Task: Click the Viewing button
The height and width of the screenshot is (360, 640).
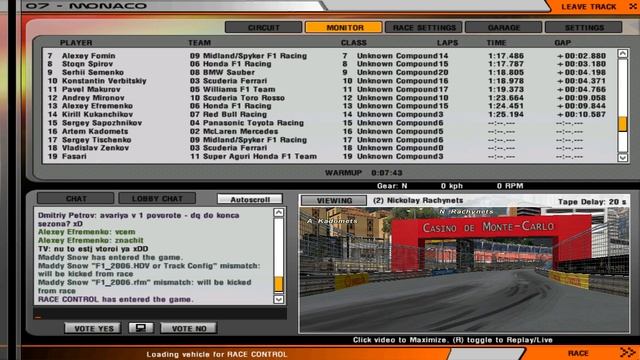Action: tap(334, 200)
